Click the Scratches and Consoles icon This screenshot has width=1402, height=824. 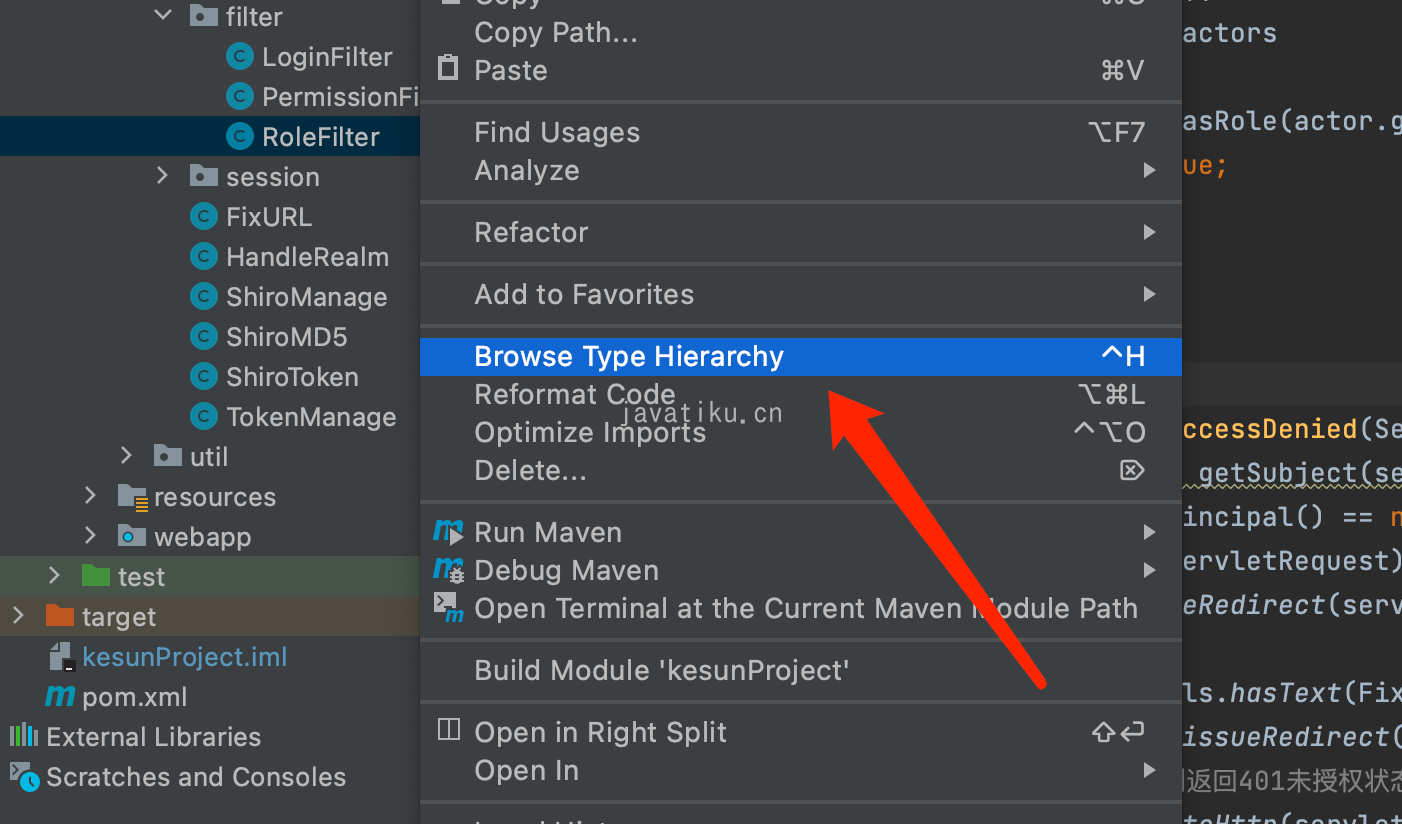coord(24,776)
